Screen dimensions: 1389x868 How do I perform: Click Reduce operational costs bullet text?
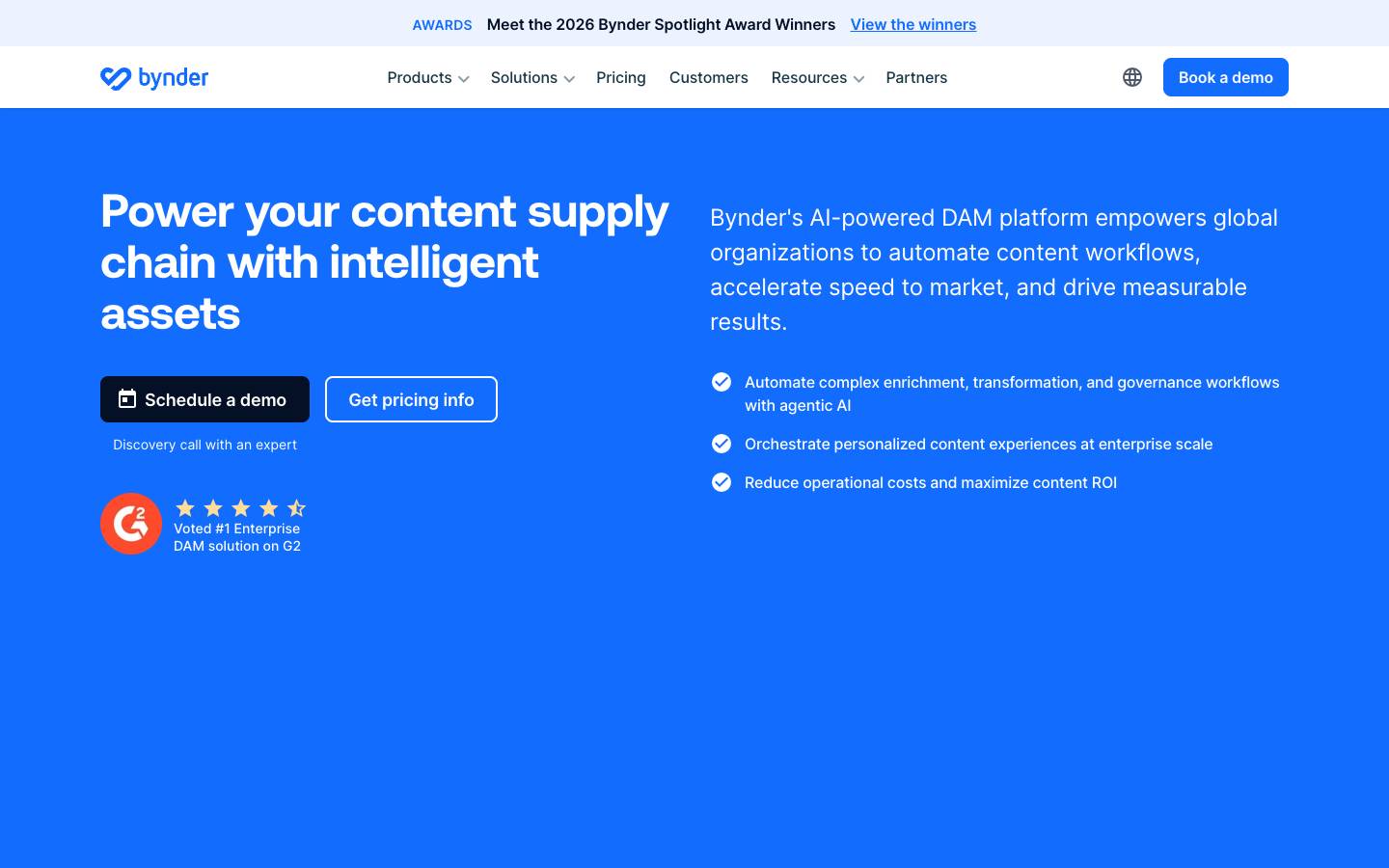click(x=931, y=482)
